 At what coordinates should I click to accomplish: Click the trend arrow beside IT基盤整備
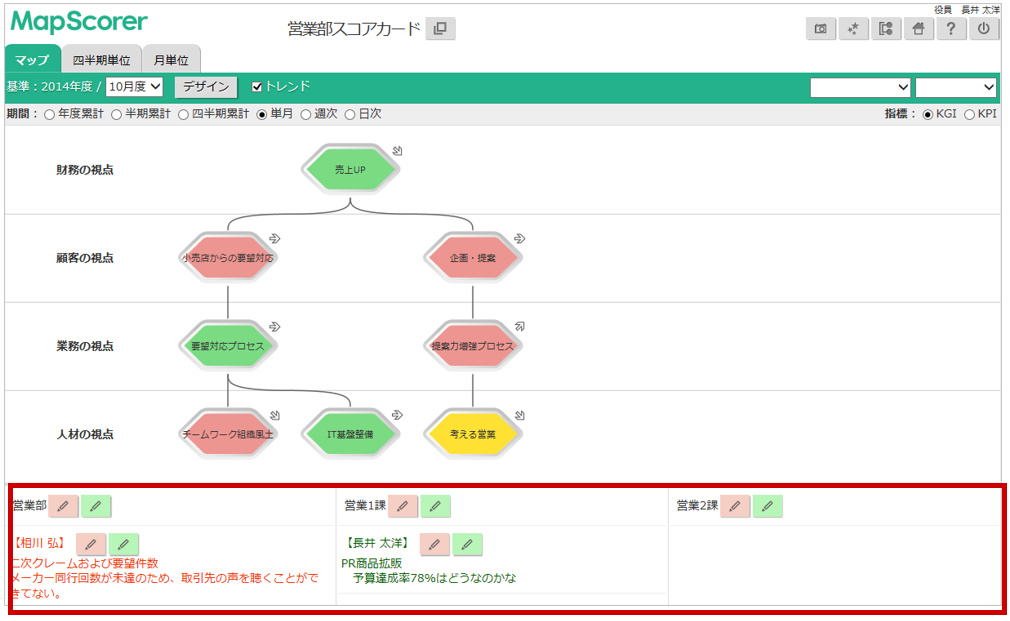397,416
